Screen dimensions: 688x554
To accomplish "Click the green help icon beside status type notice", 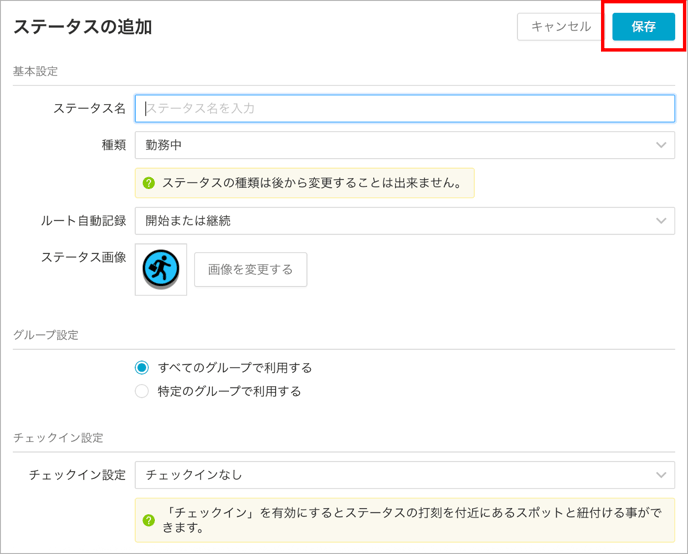I will pos(149,183).
